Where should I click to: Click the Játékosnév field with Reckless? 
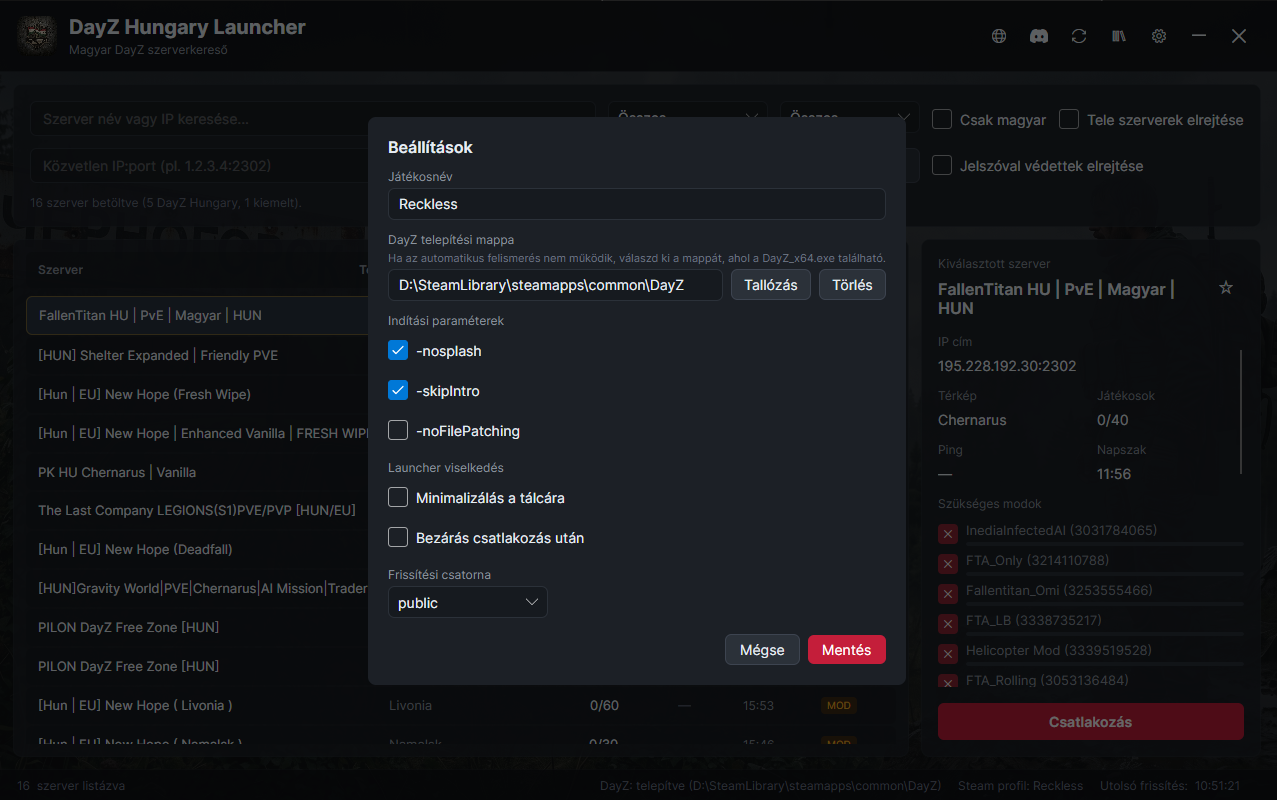point(636,204)
